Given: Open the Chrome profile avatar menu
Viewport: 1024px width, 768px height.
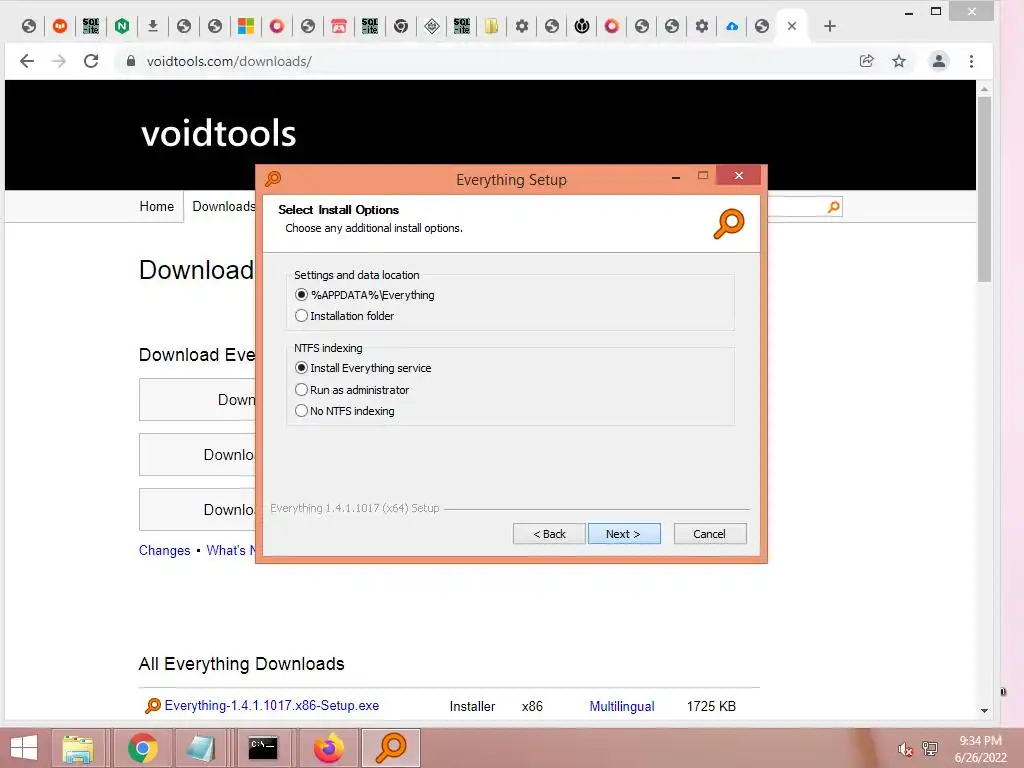Looking at the screenshot, I should 939,61.
